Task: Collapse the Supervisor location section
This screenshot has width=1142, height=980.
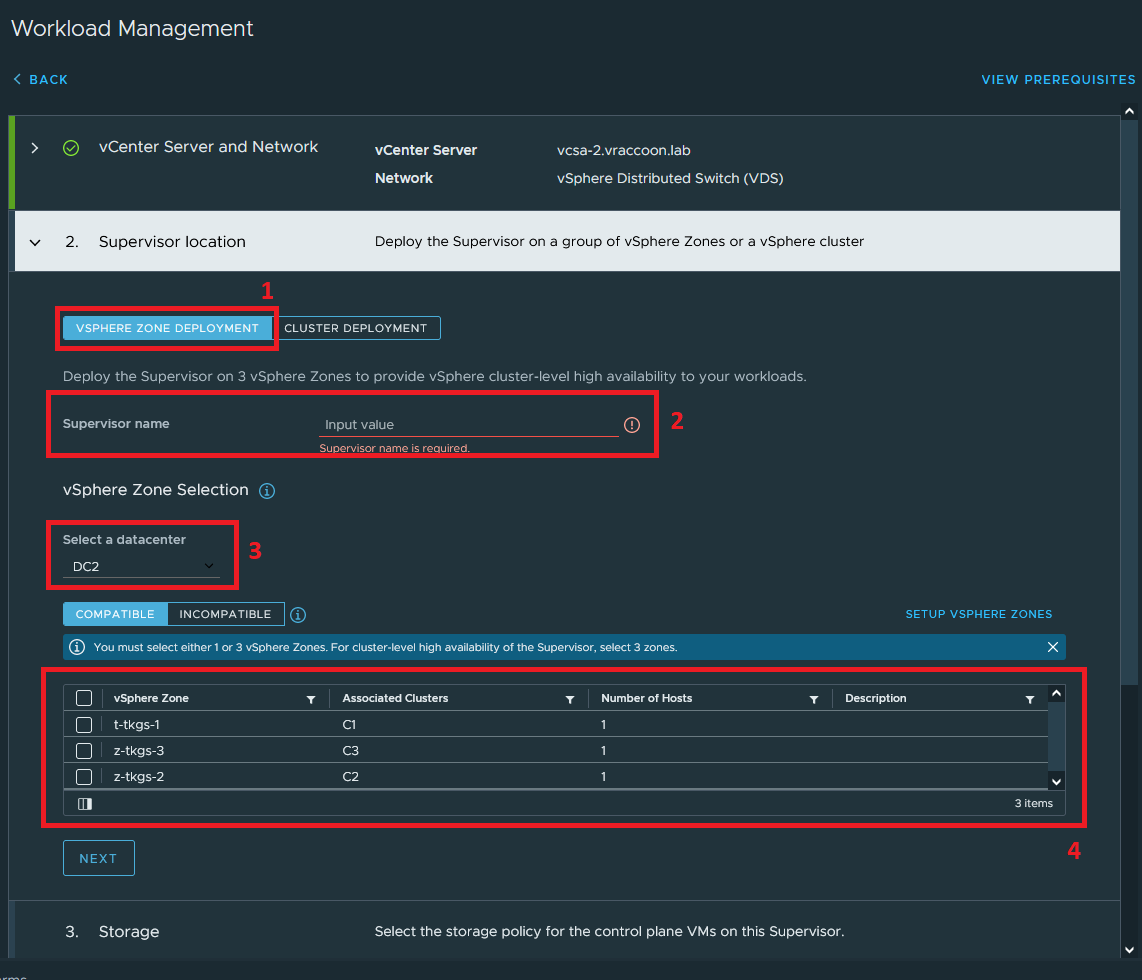Action: tap(34, 241)
